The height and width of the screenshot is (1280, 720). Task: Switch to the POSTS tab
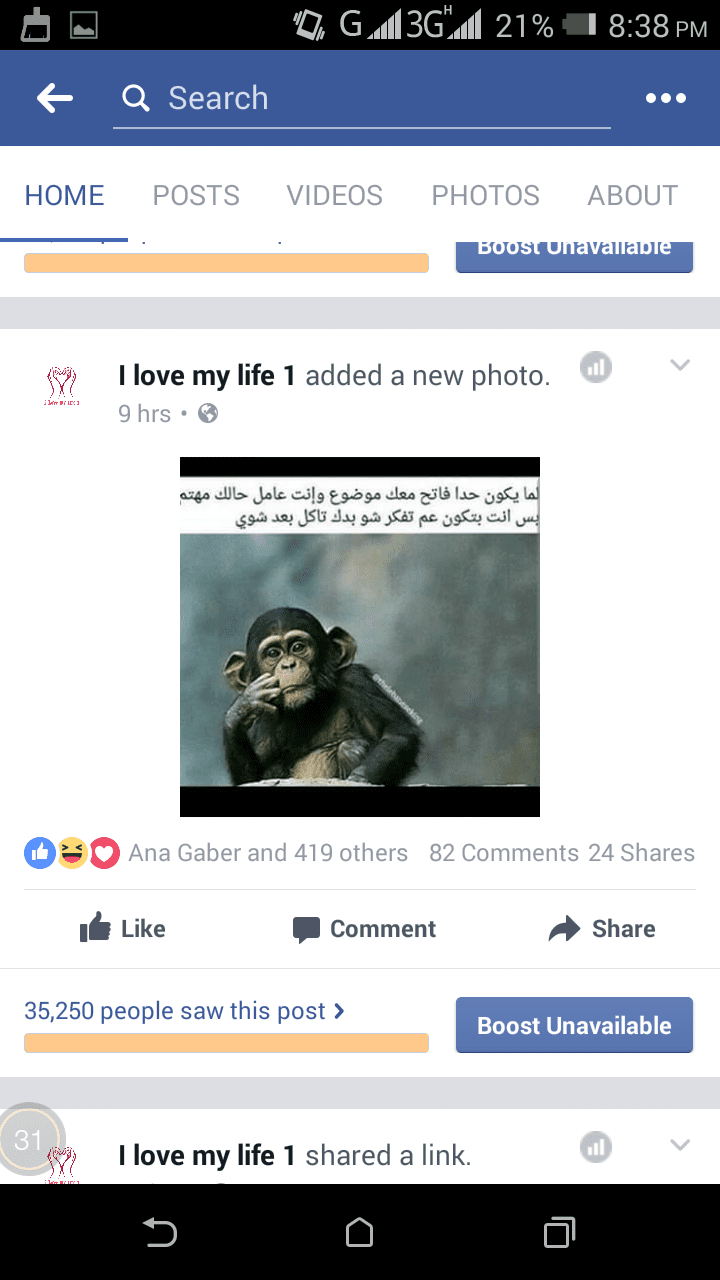click(x=196, y=195)
